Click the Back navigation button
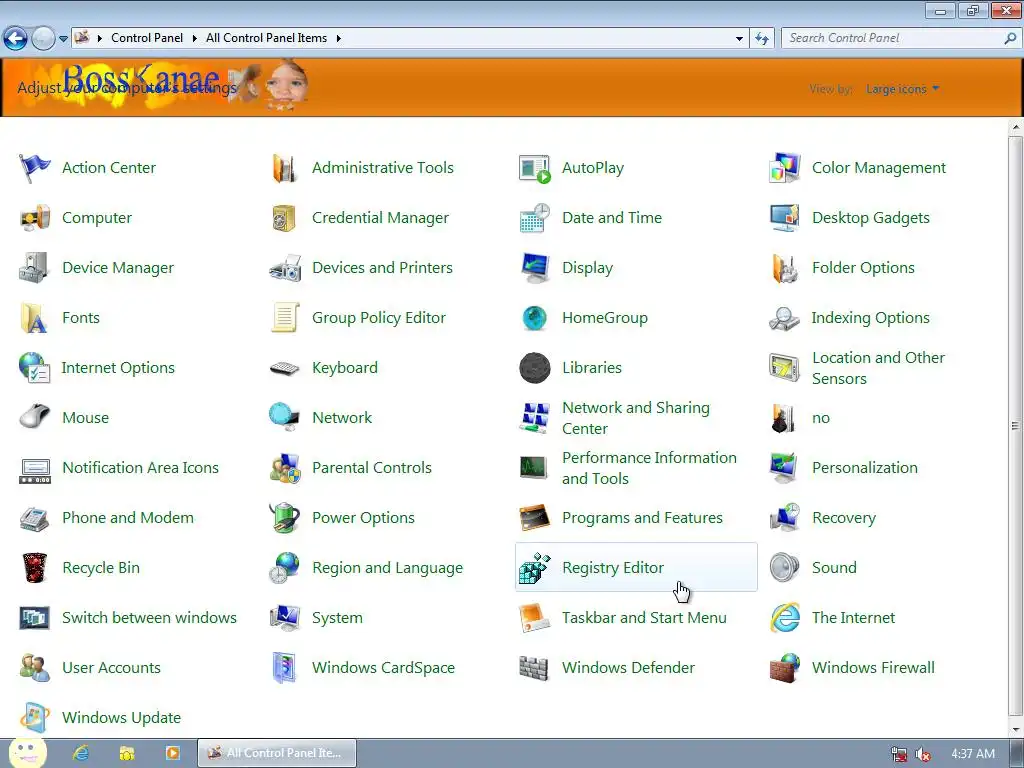Viewport: 1024px width, 768px height. click(x=16, y=39)
